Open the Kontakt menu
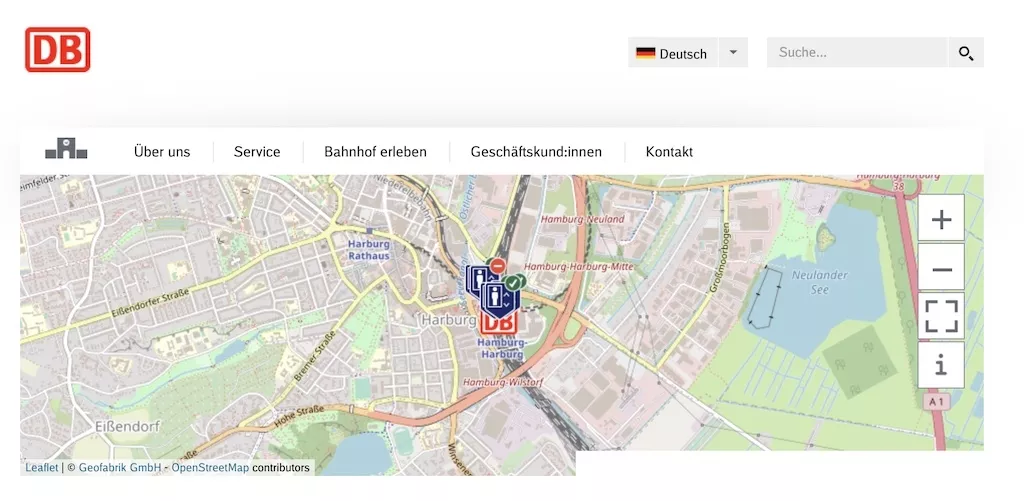Viewport: 1024px width, 501px height. point(669,152)
